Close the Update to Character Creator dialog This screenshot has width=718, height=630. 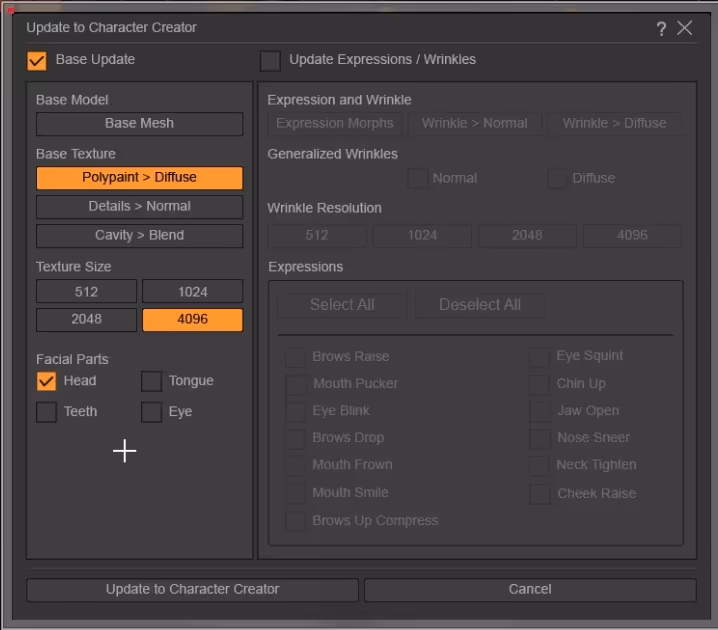click(685, 28)
